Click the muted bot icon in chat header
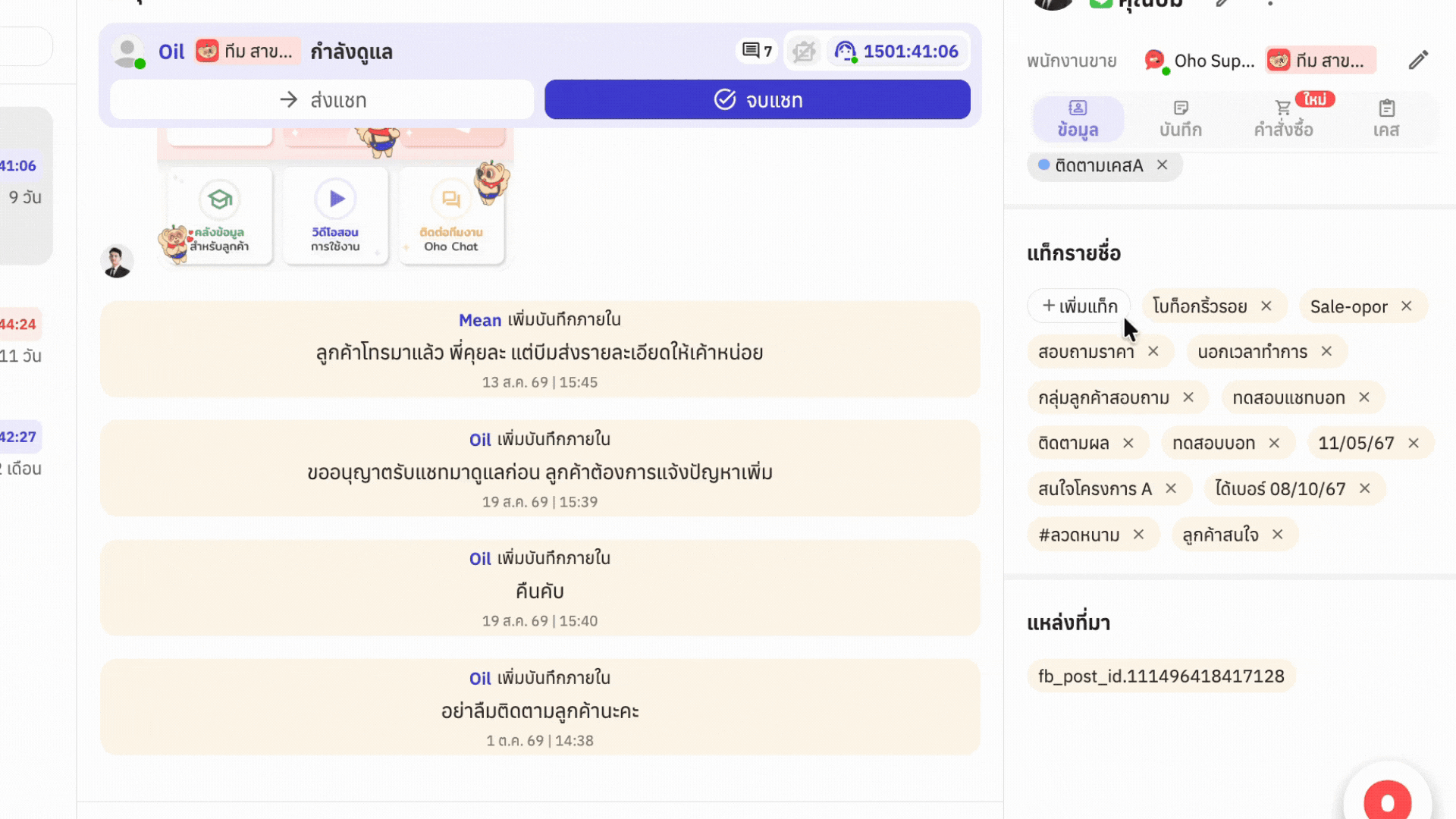 804,52
